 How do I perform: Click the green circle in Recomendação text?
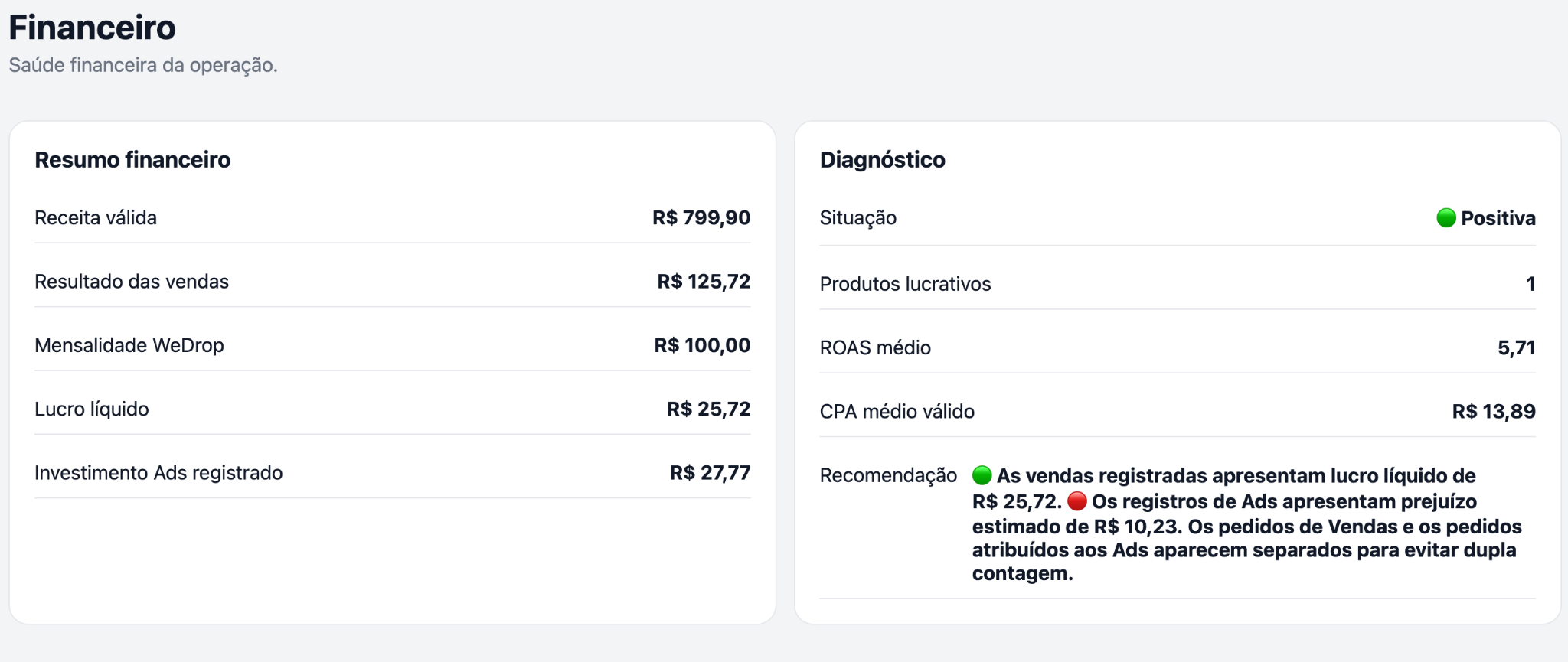982,475
